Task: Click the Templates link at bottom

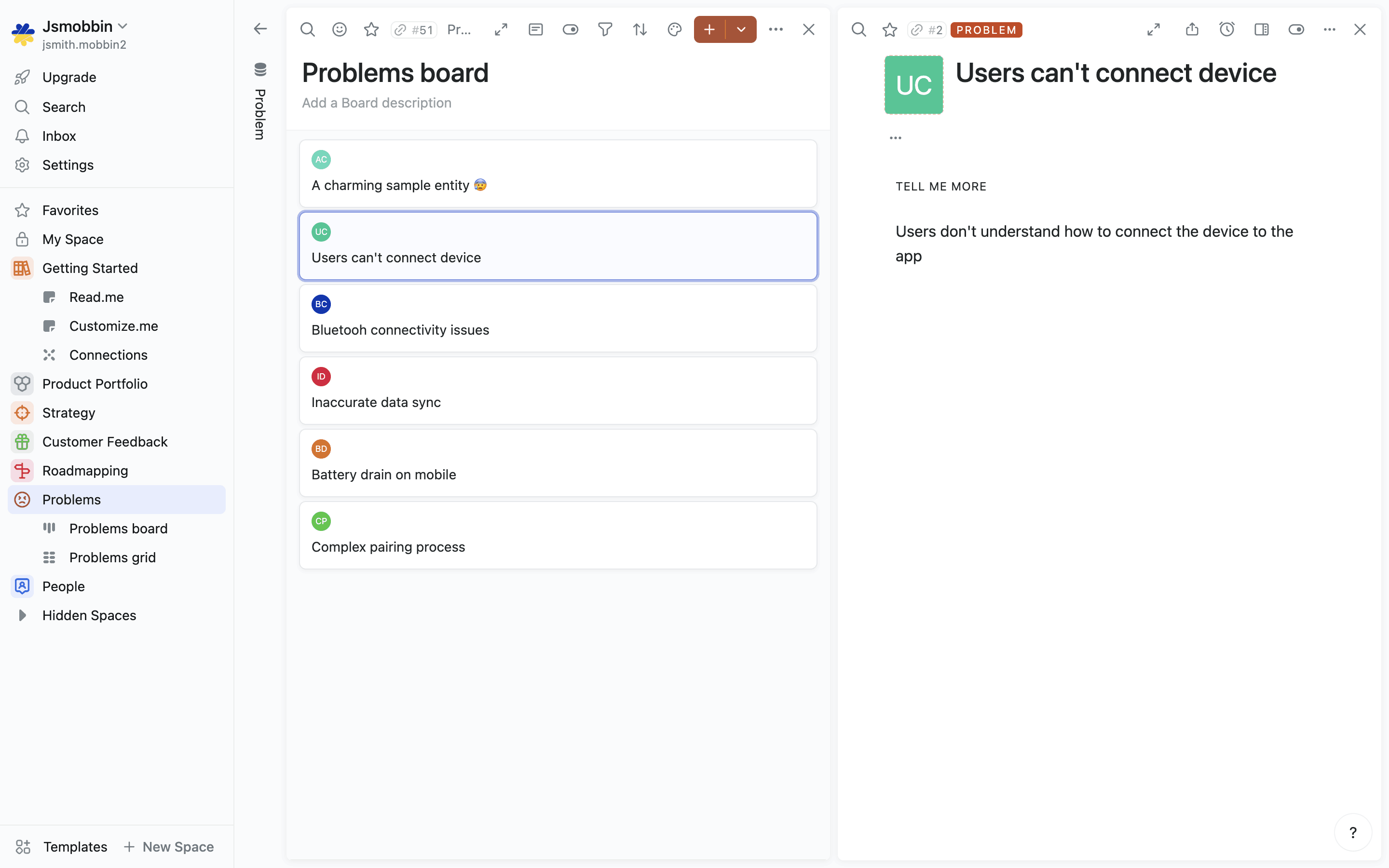Action: pos(75,846)
